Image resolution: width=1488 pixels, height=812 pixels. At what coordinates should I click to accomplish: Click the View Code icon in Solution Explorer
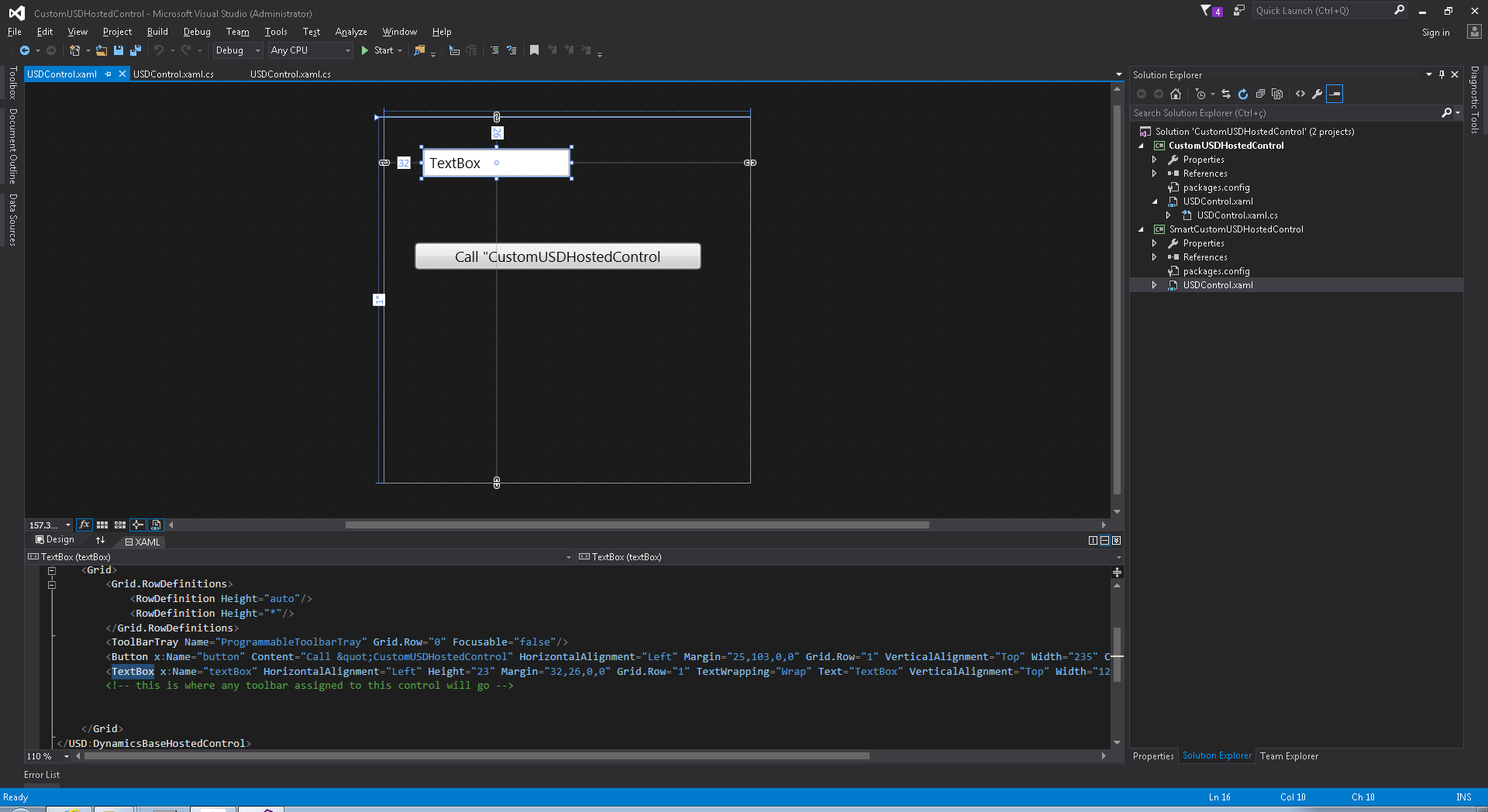(x=1300, y=94)
